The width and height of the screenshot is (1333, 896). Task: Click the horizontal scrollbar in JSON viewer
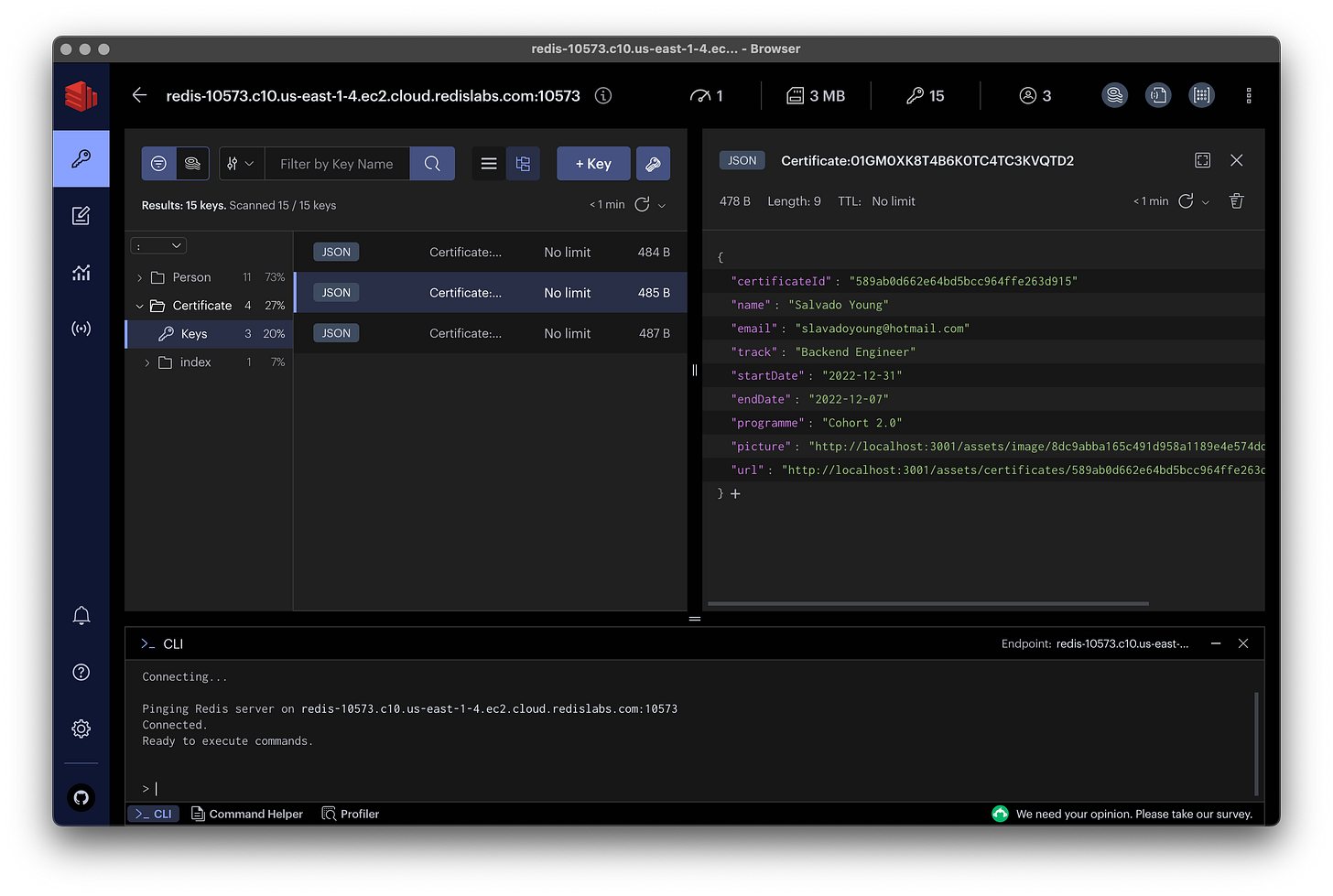[928, 604]
